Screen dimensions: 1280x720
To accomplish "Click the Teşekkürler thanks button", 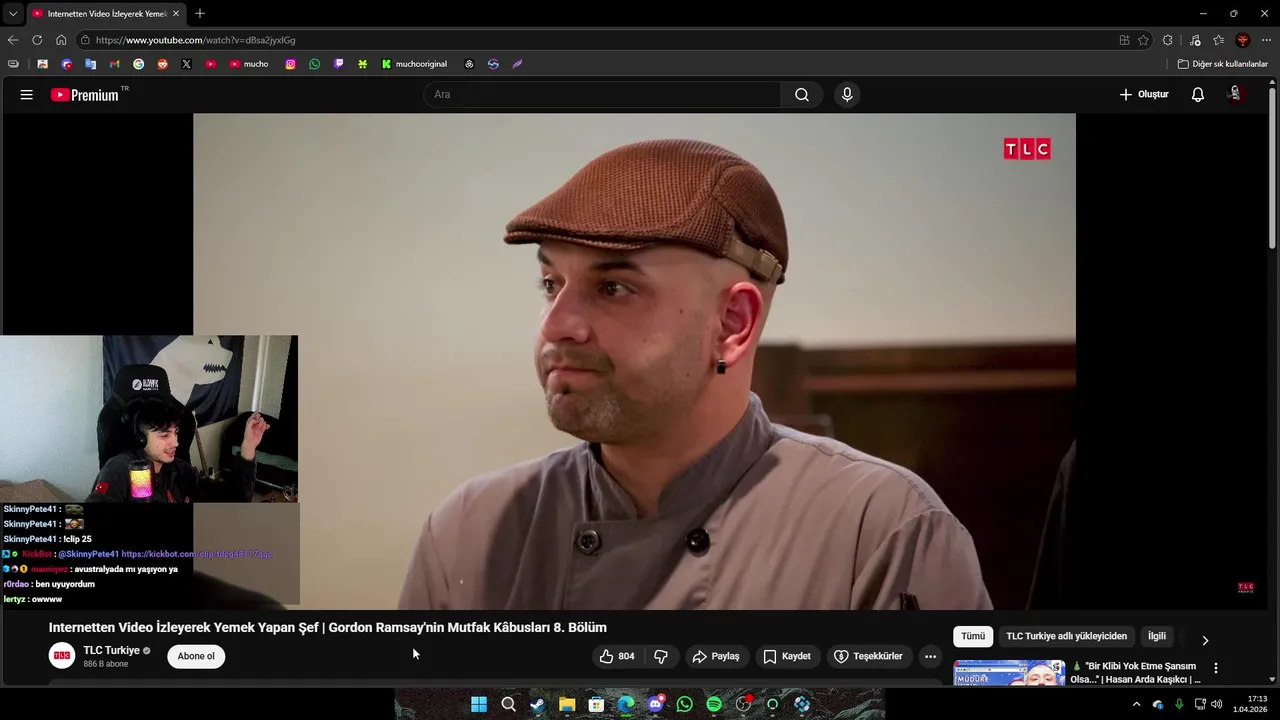I will coord(868,656).
